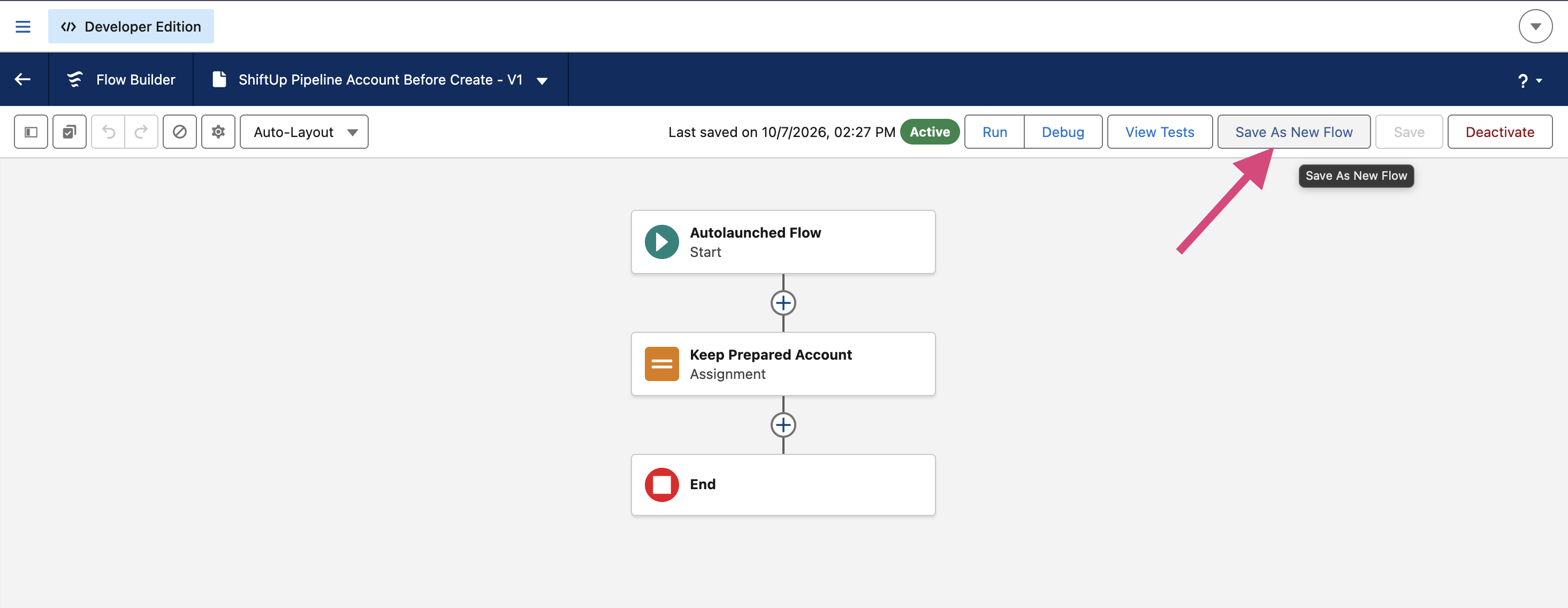Open the help question mark menu
Image resolution: width=1568 pixels, height=608 pixels.
point(1529,80)
